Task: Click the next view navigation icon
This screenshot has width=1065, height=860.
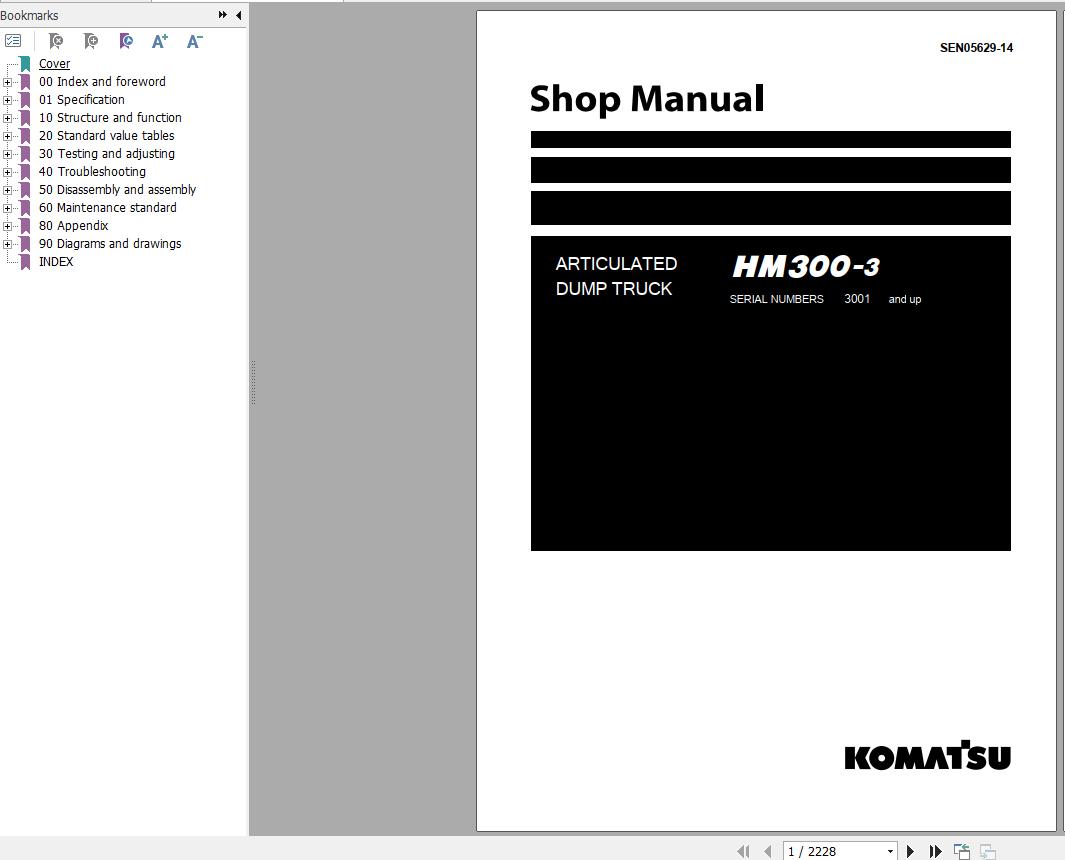Action: tap(988, 851)
